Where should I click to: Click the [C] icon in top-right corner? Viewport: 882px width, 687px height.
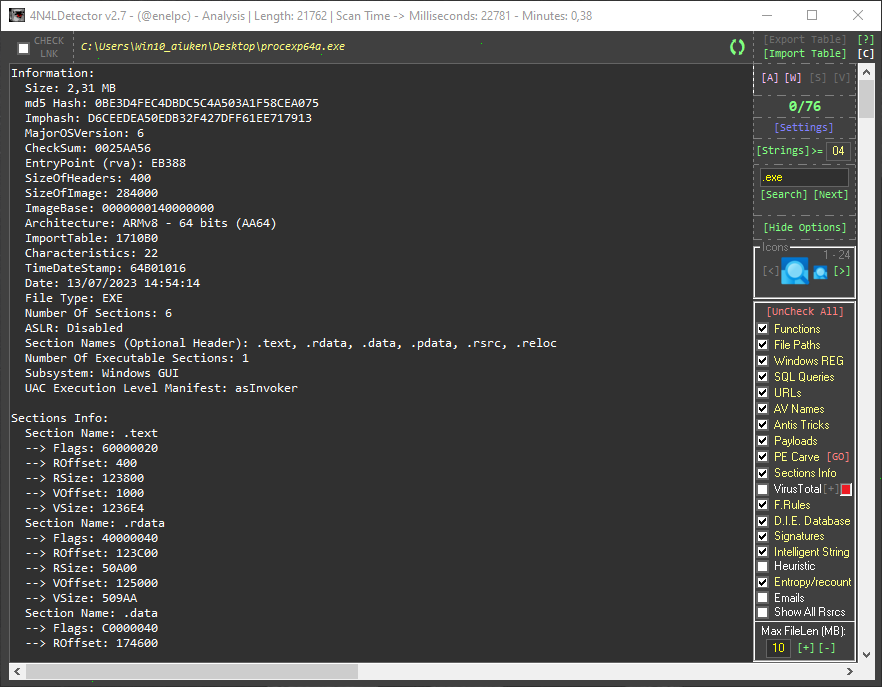(866, 54)
